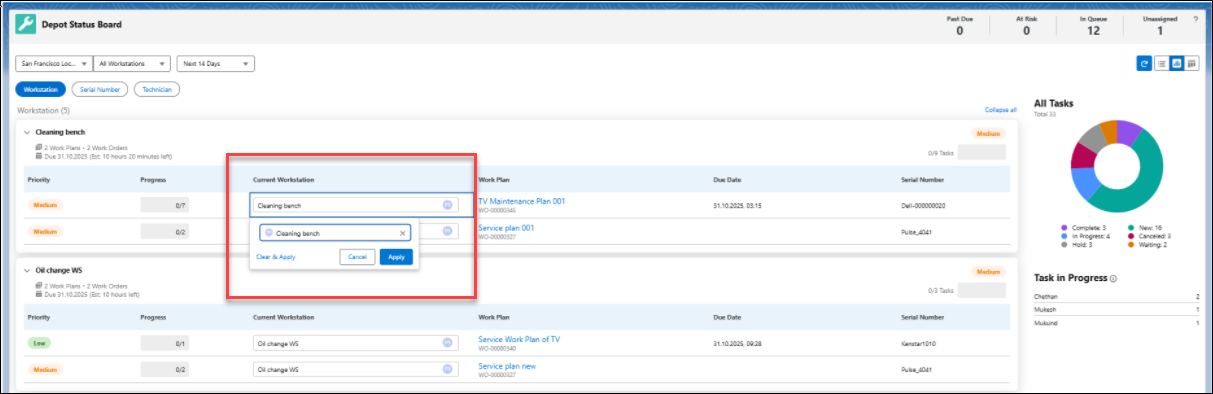Click the Mukund row in Task in Progress
This screenshot has height=394, width=1213.
click(x=1116, y=323)
